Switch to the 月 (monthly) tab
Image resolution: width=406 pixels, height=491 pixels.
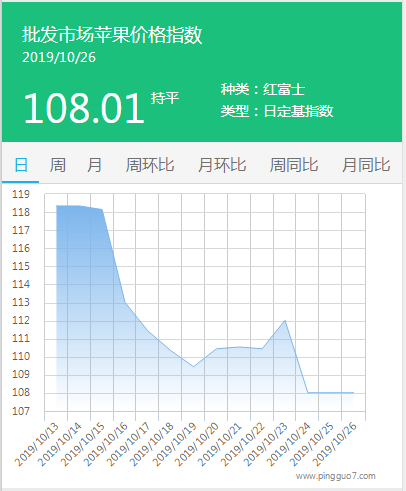coord(94,165)
